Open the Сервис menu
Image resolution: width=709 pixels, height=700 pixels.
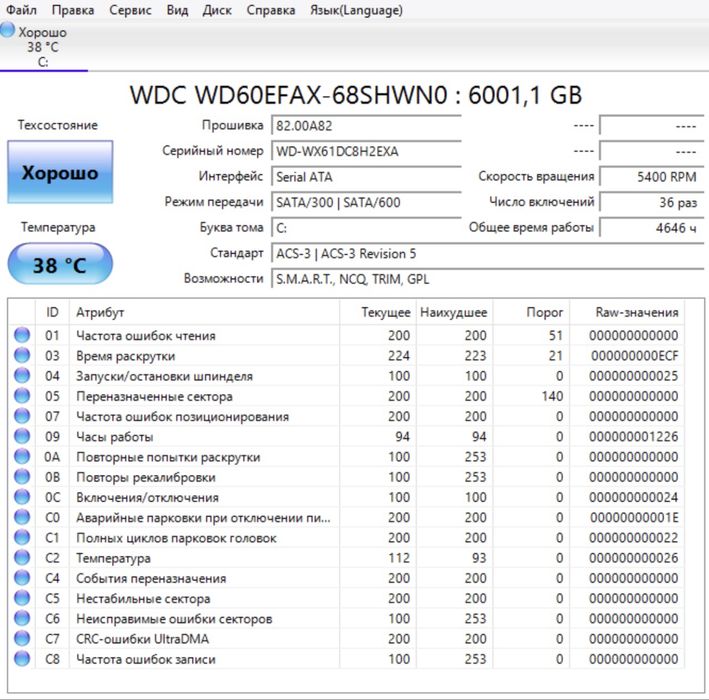coord(130,10)
